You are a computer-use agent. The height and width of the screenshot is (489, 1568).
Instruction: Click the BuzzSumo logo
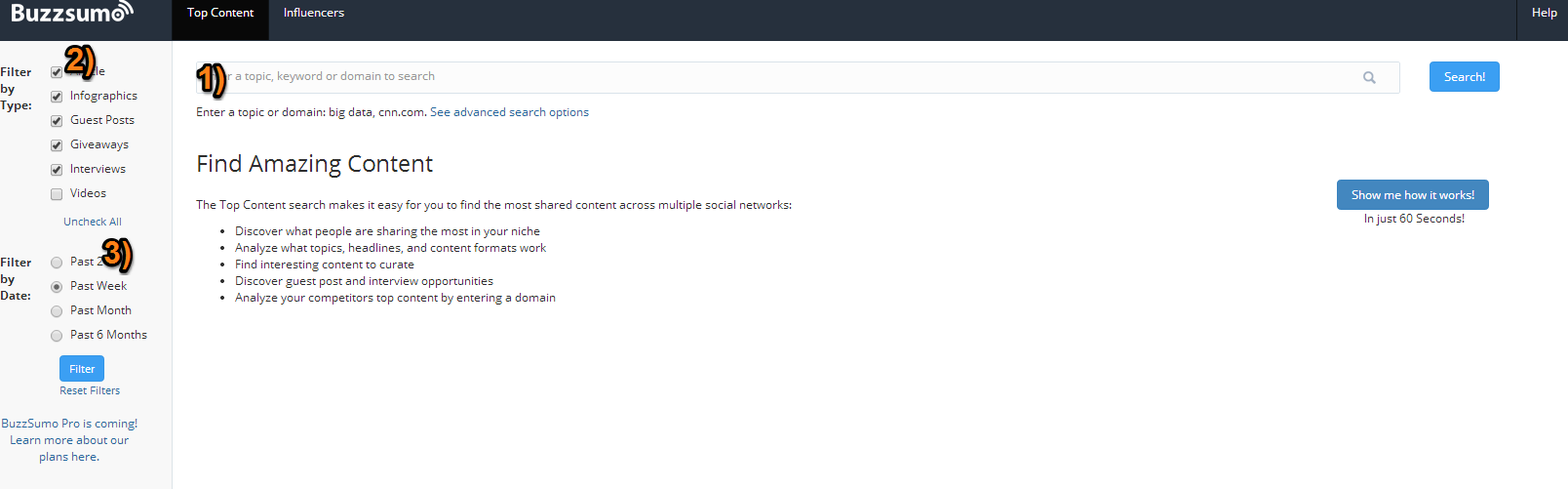click(x=70, y=13)
